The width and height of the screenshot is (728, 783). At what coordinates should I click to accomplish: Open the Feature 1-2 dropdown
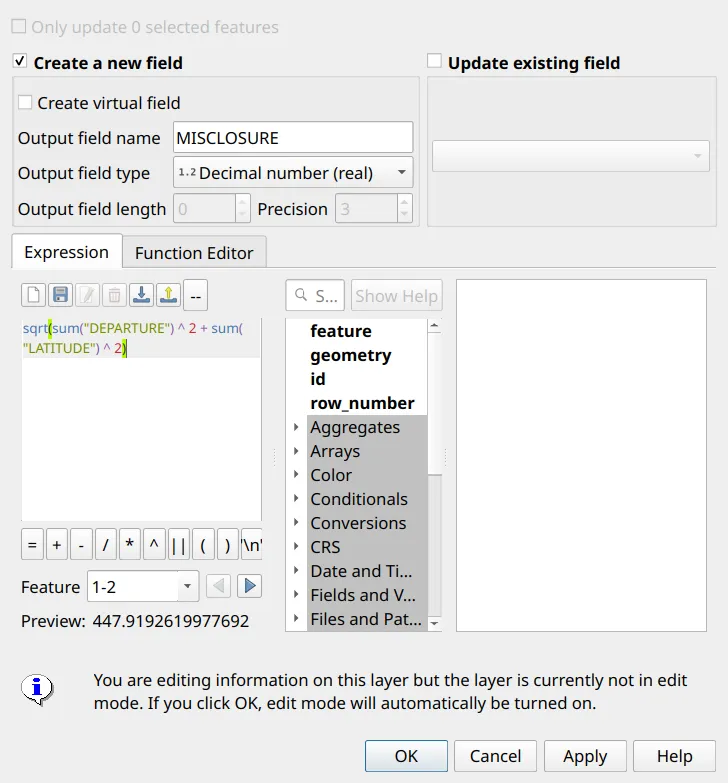[143, 586]
